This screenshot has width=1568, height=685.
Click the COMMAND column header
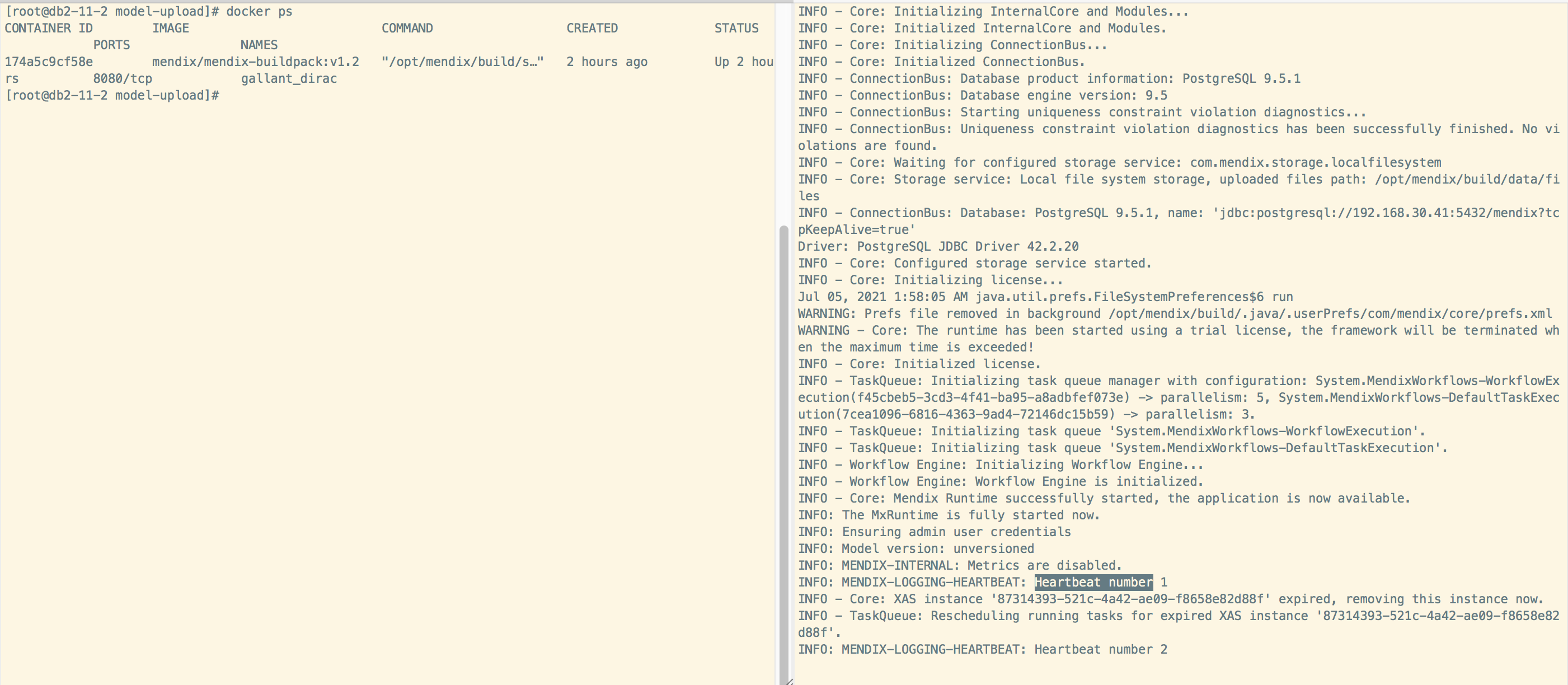(x=407, y=28)
